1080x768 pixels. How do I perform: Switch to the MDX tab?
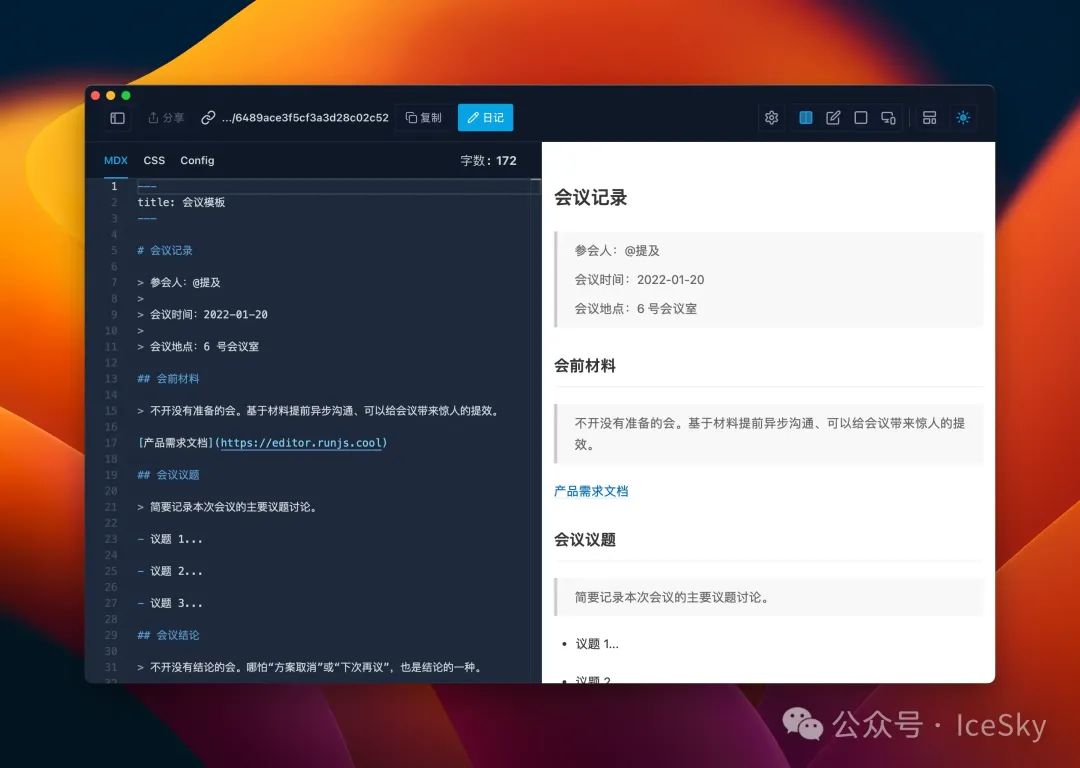tap(116, 161)
